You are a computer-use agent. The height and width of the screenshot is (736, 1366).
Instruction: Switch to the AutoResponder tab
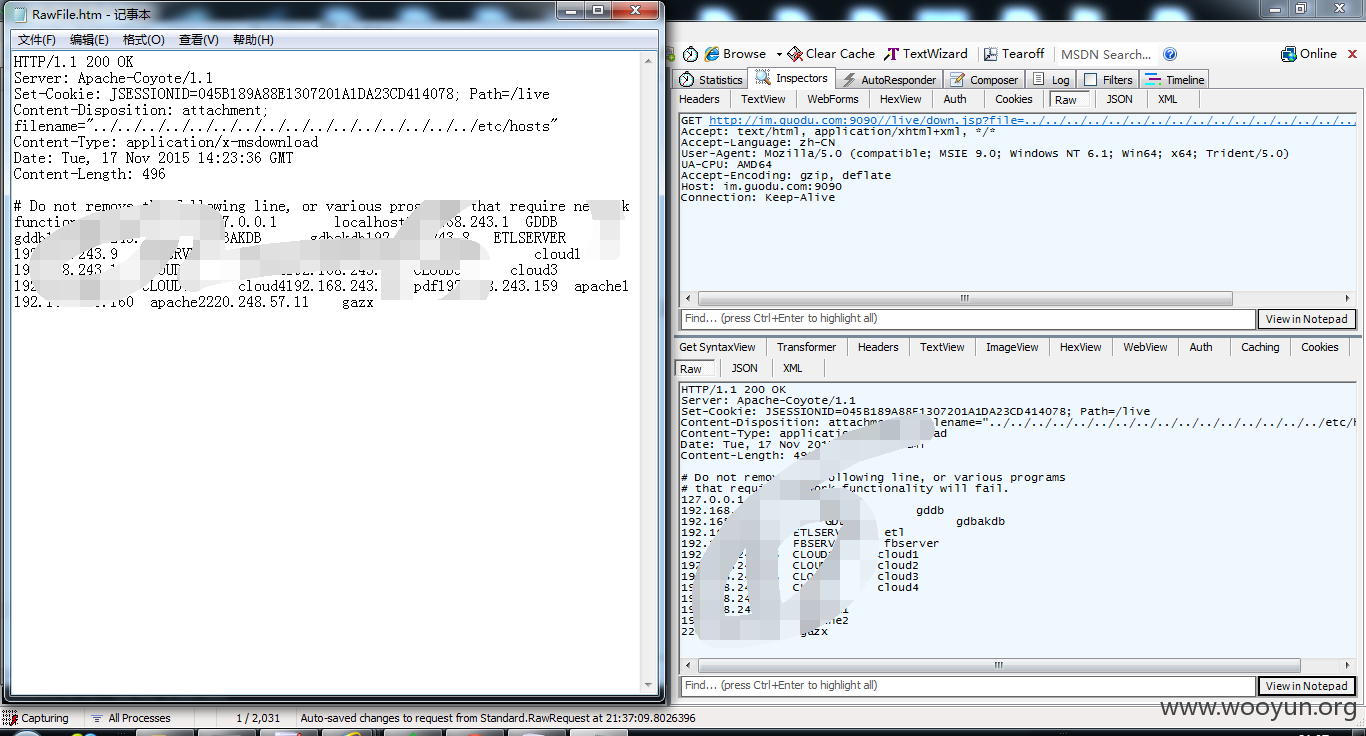(889, 80)
